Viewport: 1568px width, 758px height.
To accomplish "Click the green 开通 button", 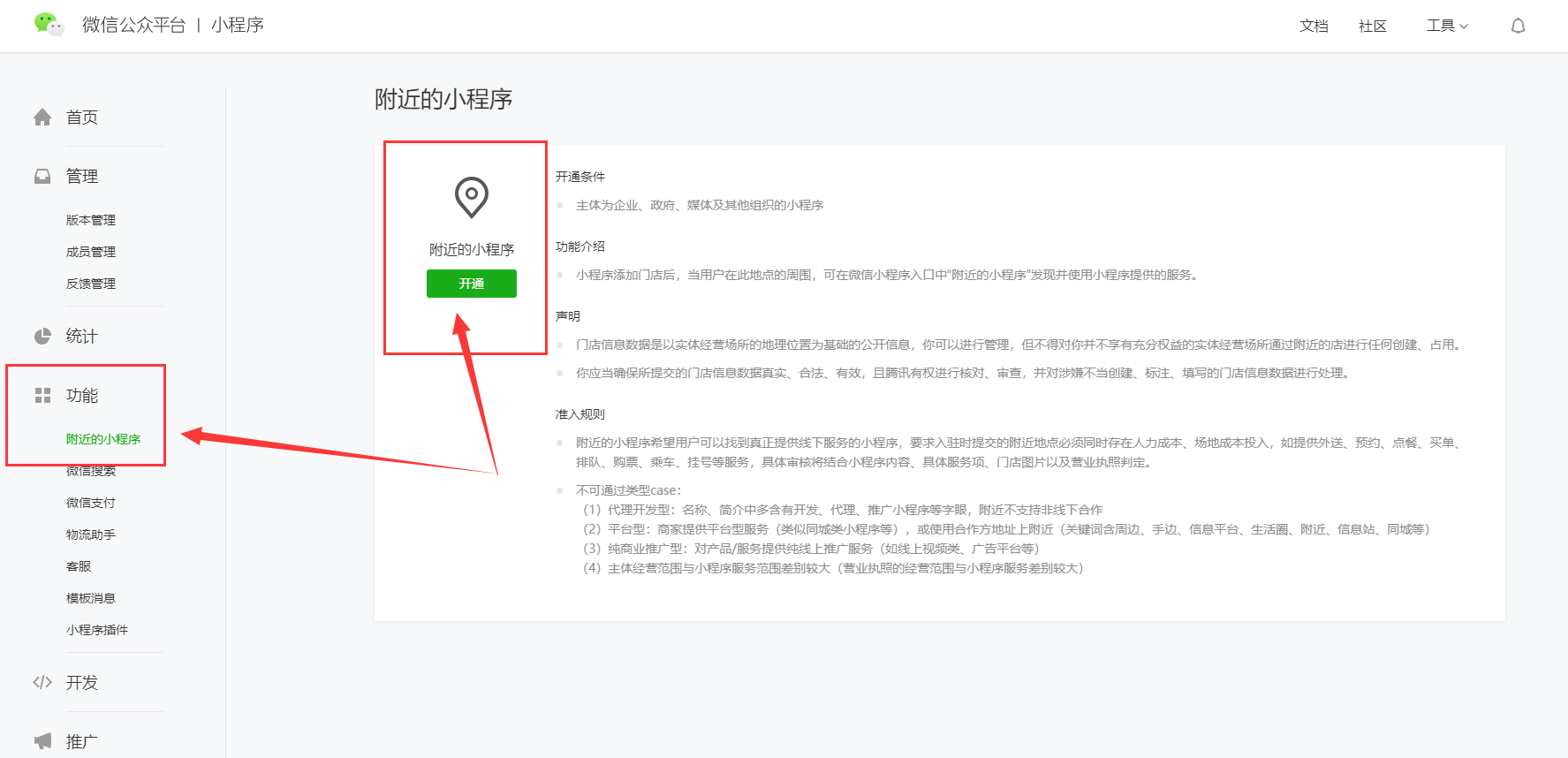I will pos(472,284).
